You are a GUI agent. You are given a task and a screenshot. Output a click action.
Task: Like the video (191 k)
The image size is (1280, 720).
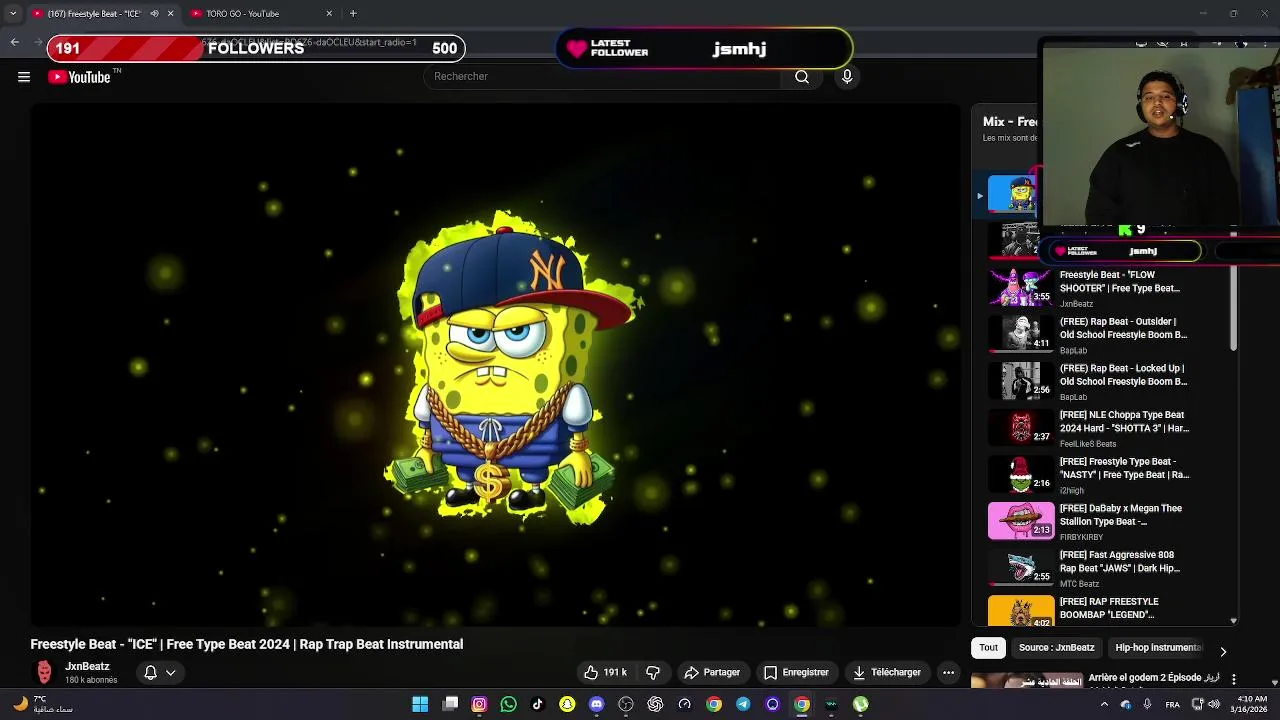605,673
